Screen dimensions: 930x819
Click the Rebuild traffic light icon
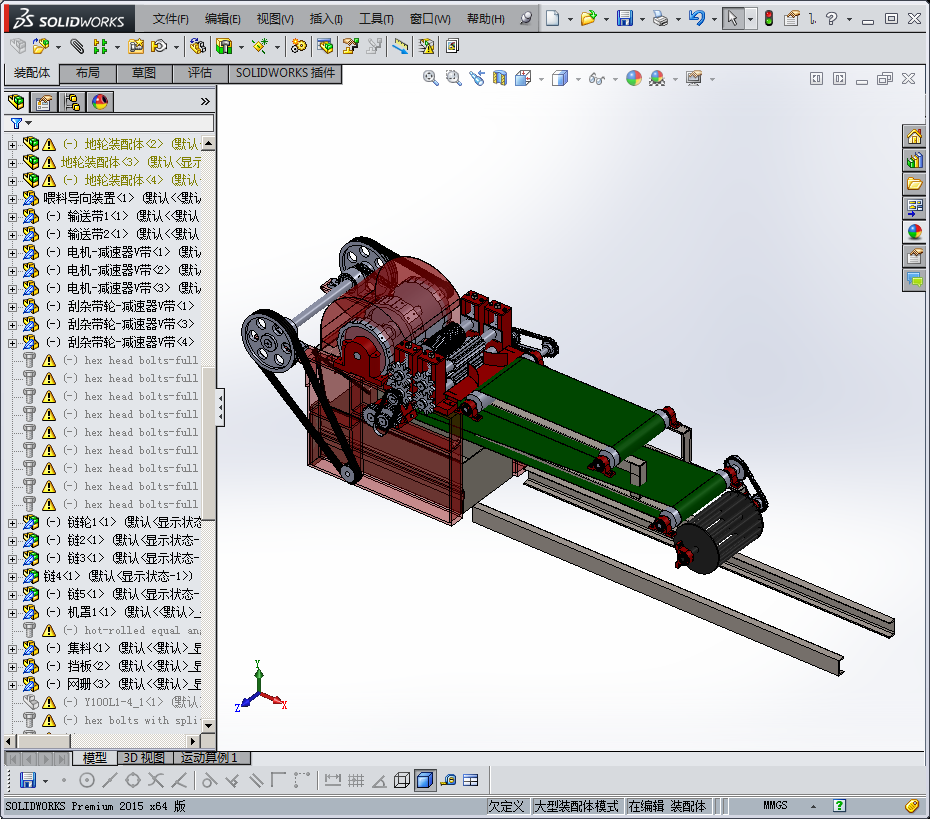(x=769, y=18)
